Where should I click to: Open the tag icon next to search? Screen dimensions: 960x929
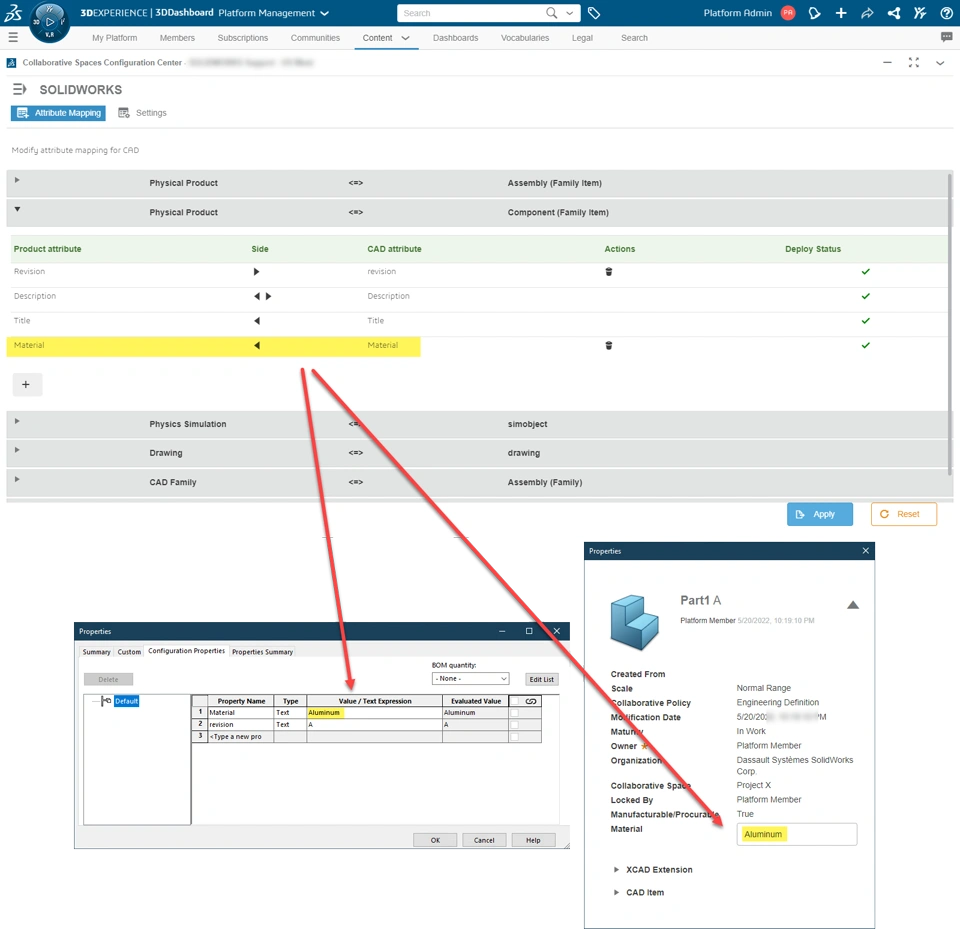pos(593,13)
